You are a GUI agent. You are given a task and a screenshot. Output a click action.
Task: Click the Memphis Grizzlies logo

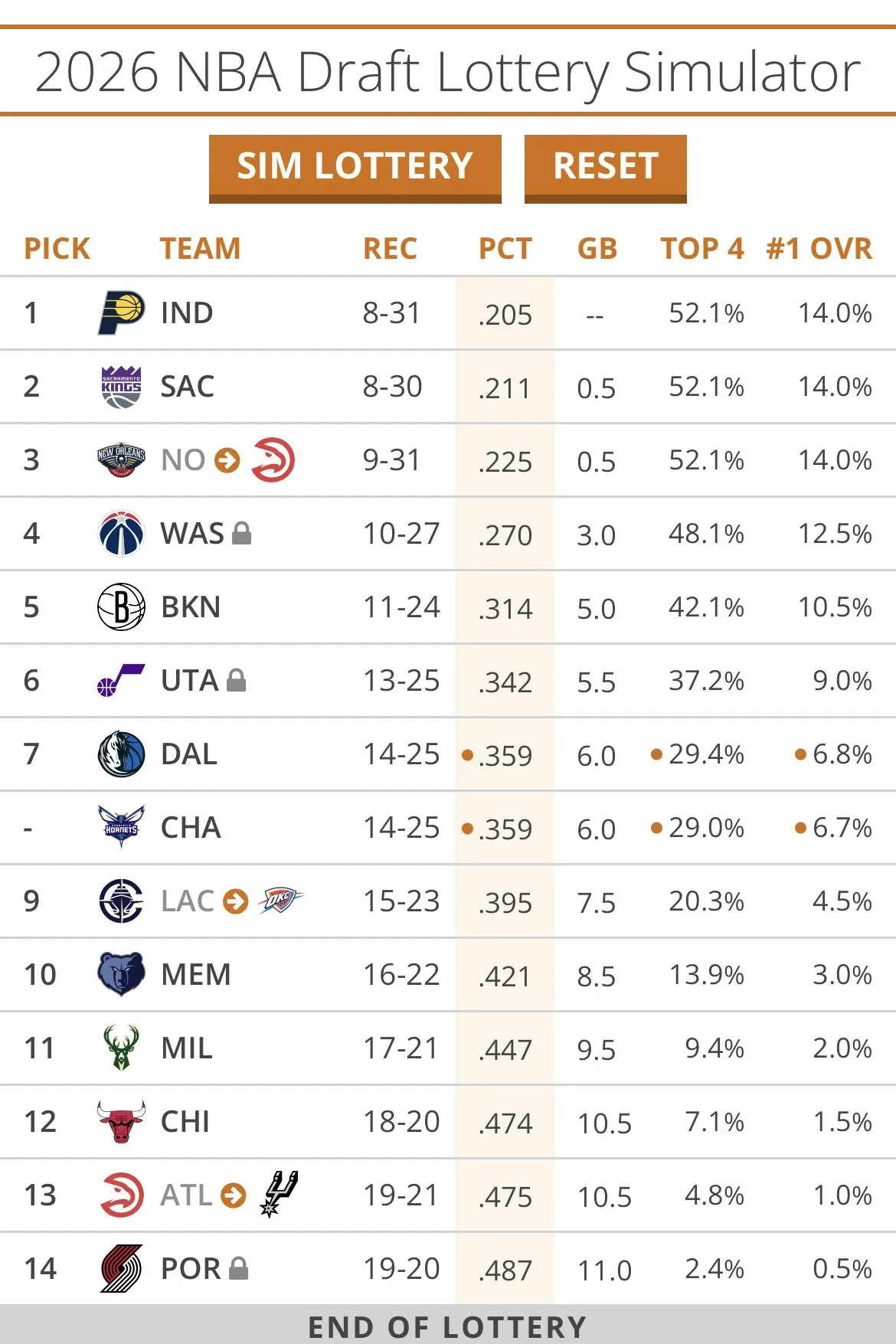click(x=121, y=974)
